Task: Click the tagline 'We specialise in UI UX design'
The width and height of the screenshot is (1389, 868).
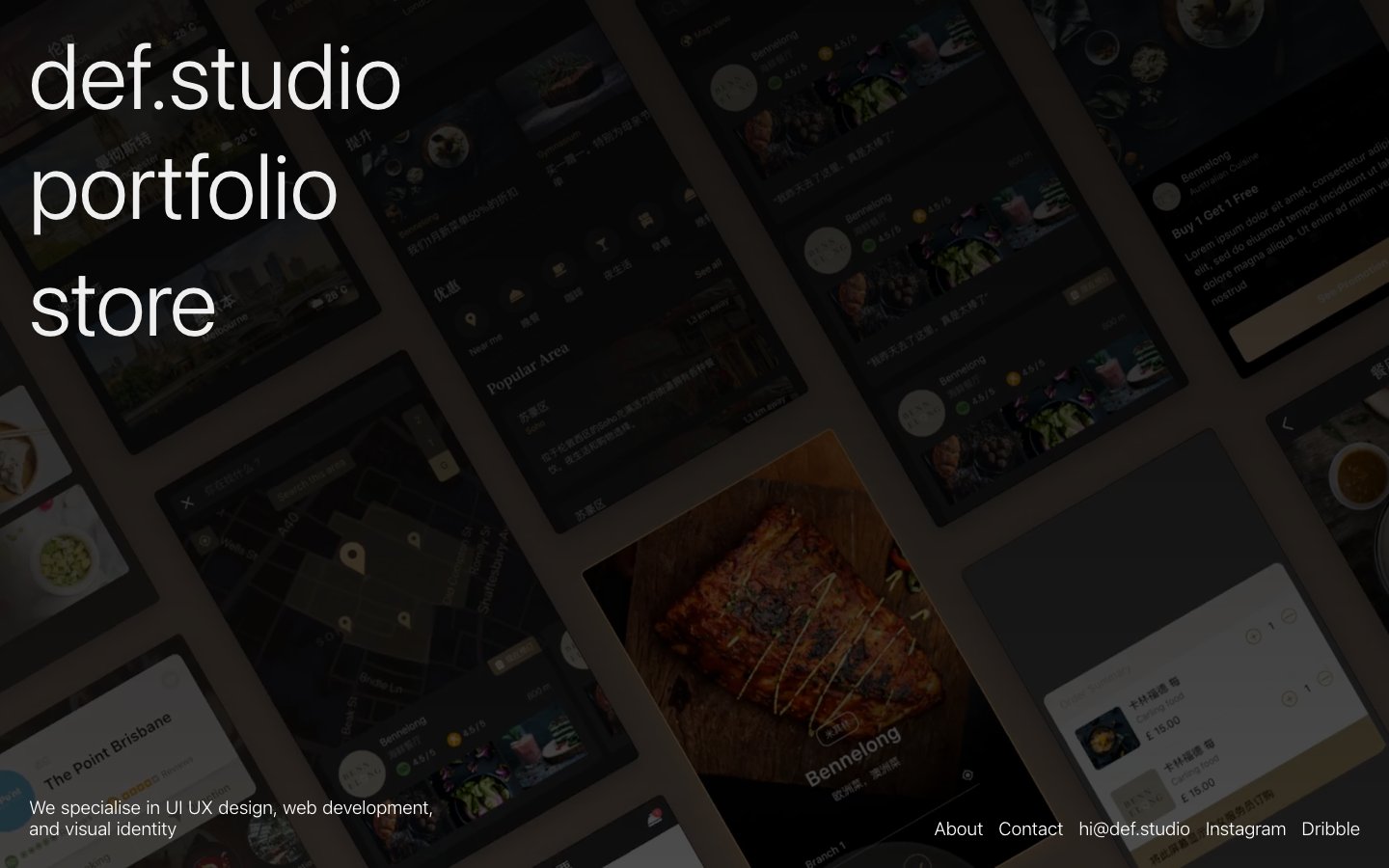Action: (231, 818)
